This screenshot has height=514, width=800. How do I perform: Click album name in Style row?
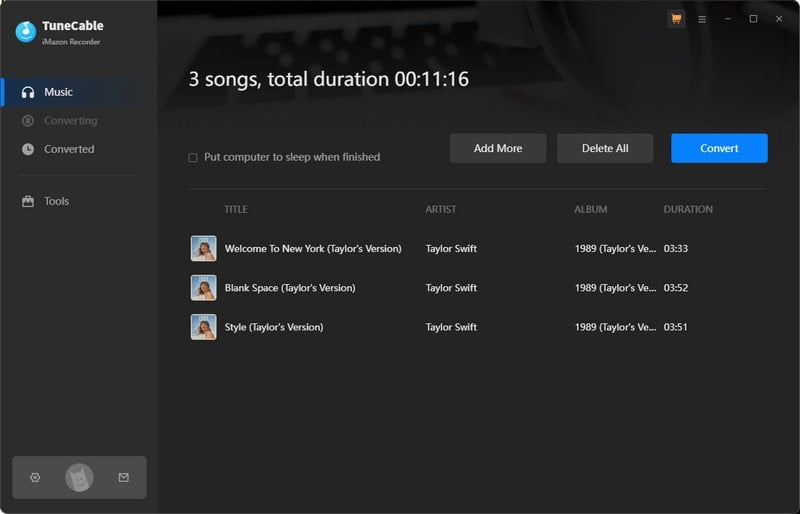coord(615,327)
